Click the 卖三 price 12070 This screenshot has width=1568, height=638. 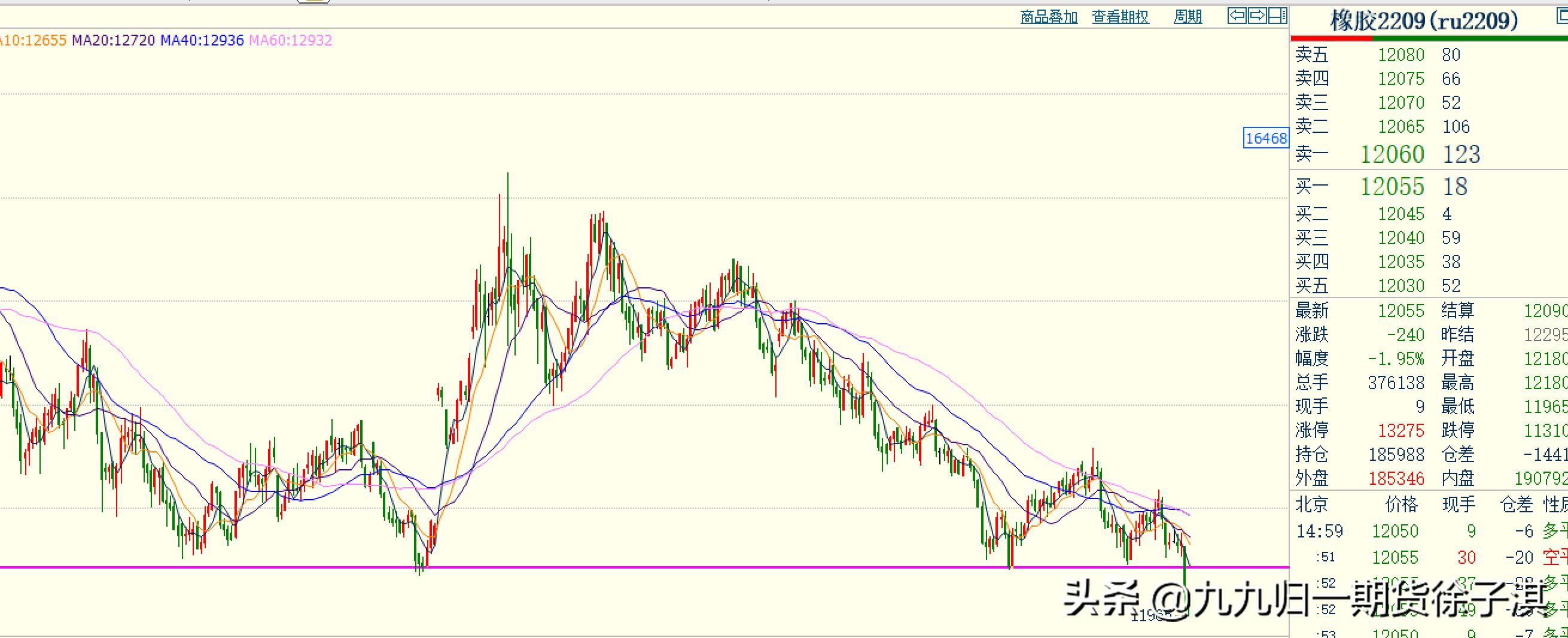(1401, 102)
